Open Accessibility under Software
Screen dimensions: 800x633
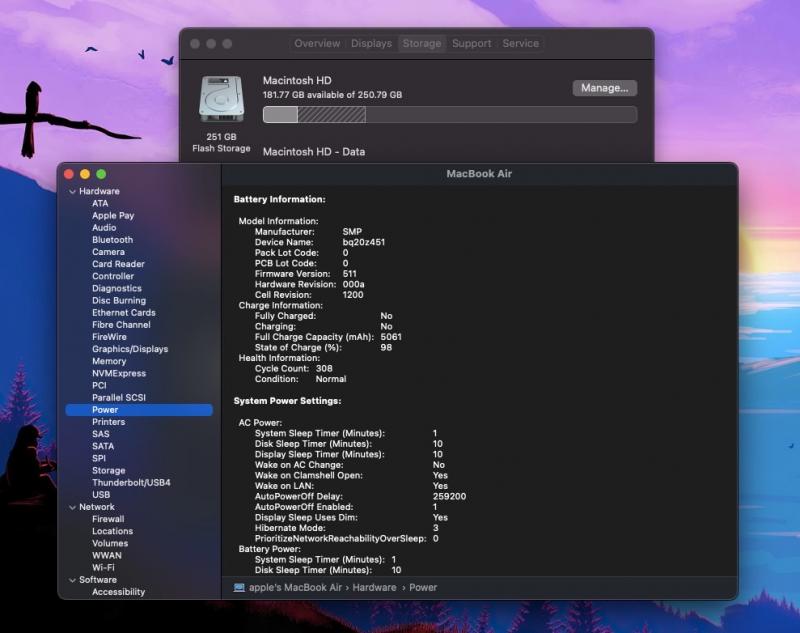coord(118,592)
